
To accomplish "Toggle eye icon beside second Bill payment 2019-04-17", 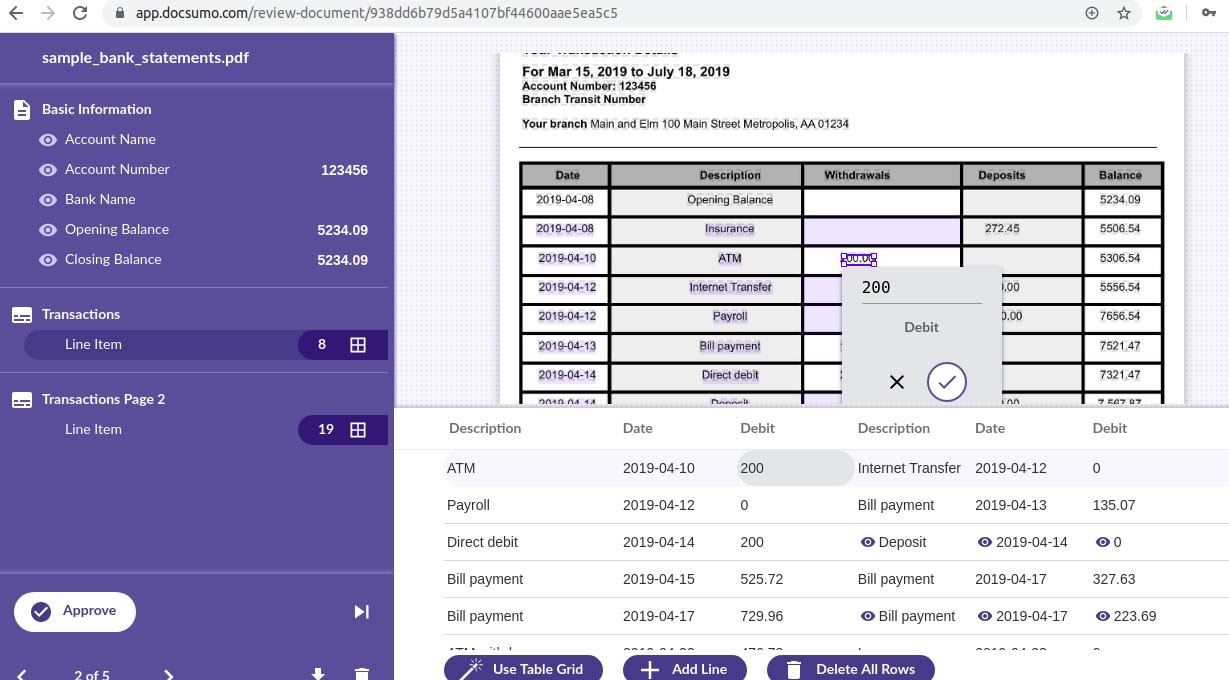I will pos(868,616).
